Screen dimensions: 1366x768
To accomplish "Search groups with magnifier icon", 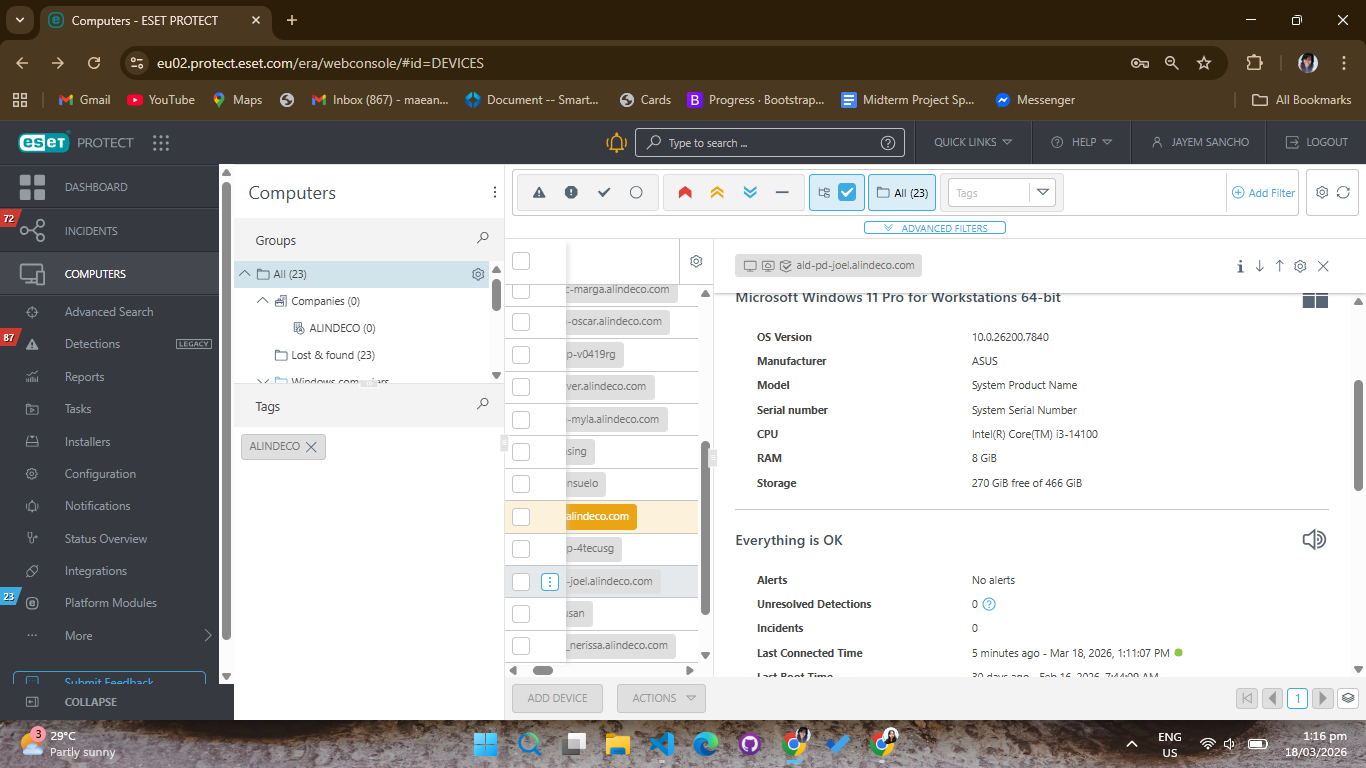I will tap(483, 239).
